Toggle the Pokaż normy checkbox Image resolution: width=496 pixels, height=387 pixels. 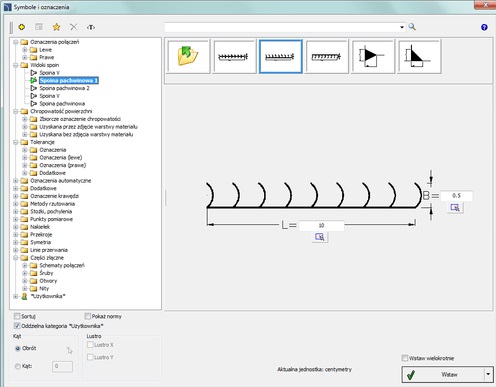[88, 316]
